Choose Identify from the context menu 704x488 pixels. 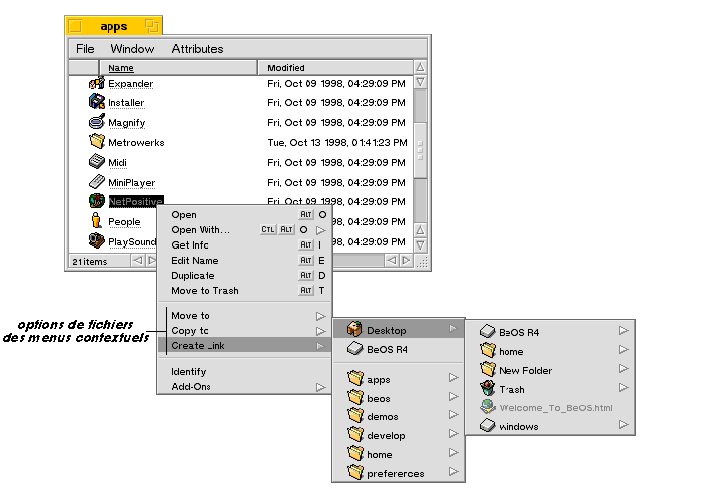244,372
